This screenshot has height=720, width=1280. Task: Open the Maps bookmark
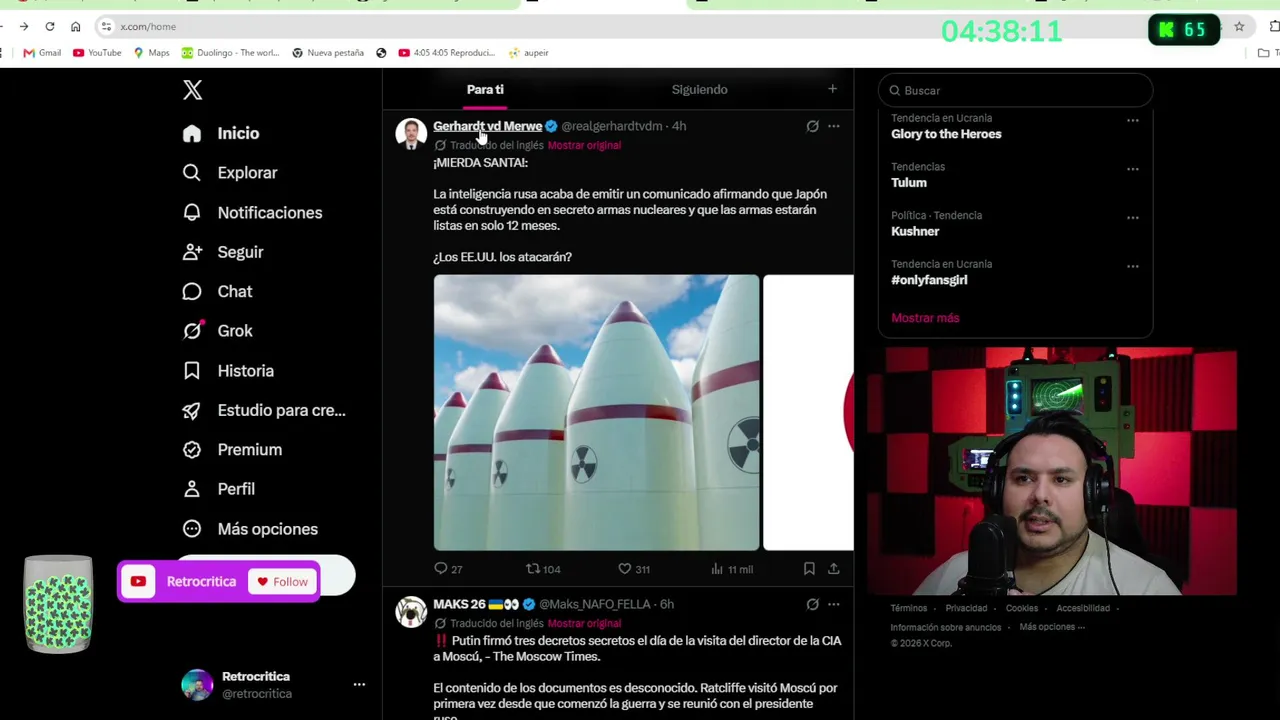point(152,53)
